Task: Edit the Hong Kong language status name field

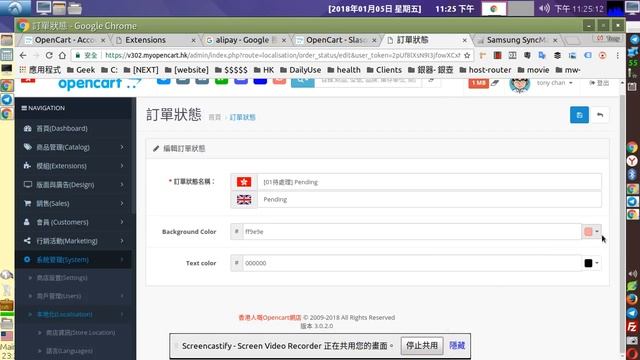Action: pos(429,182)
